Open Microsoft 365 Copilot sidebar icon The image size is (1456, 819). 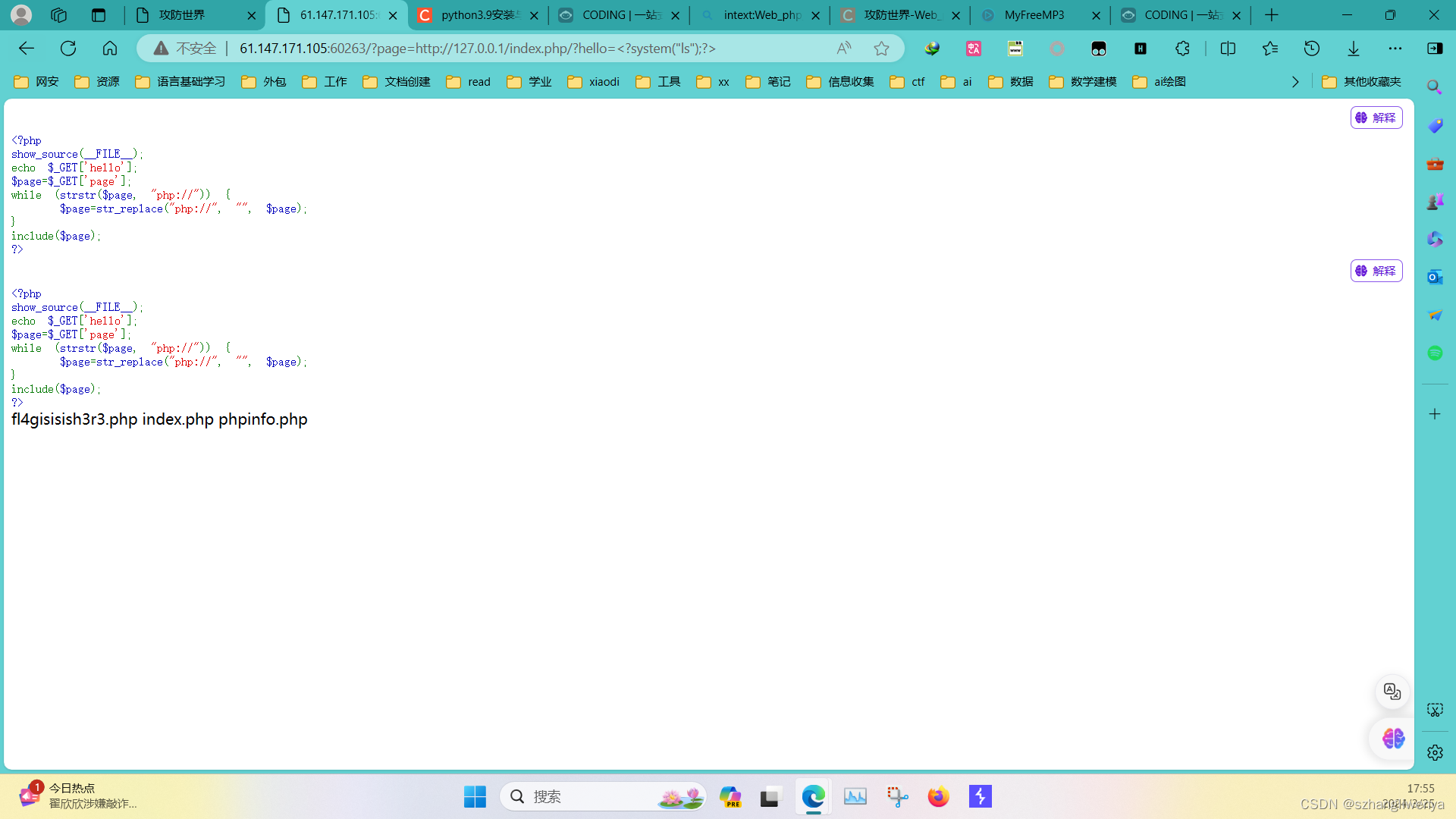point(1436,240)
